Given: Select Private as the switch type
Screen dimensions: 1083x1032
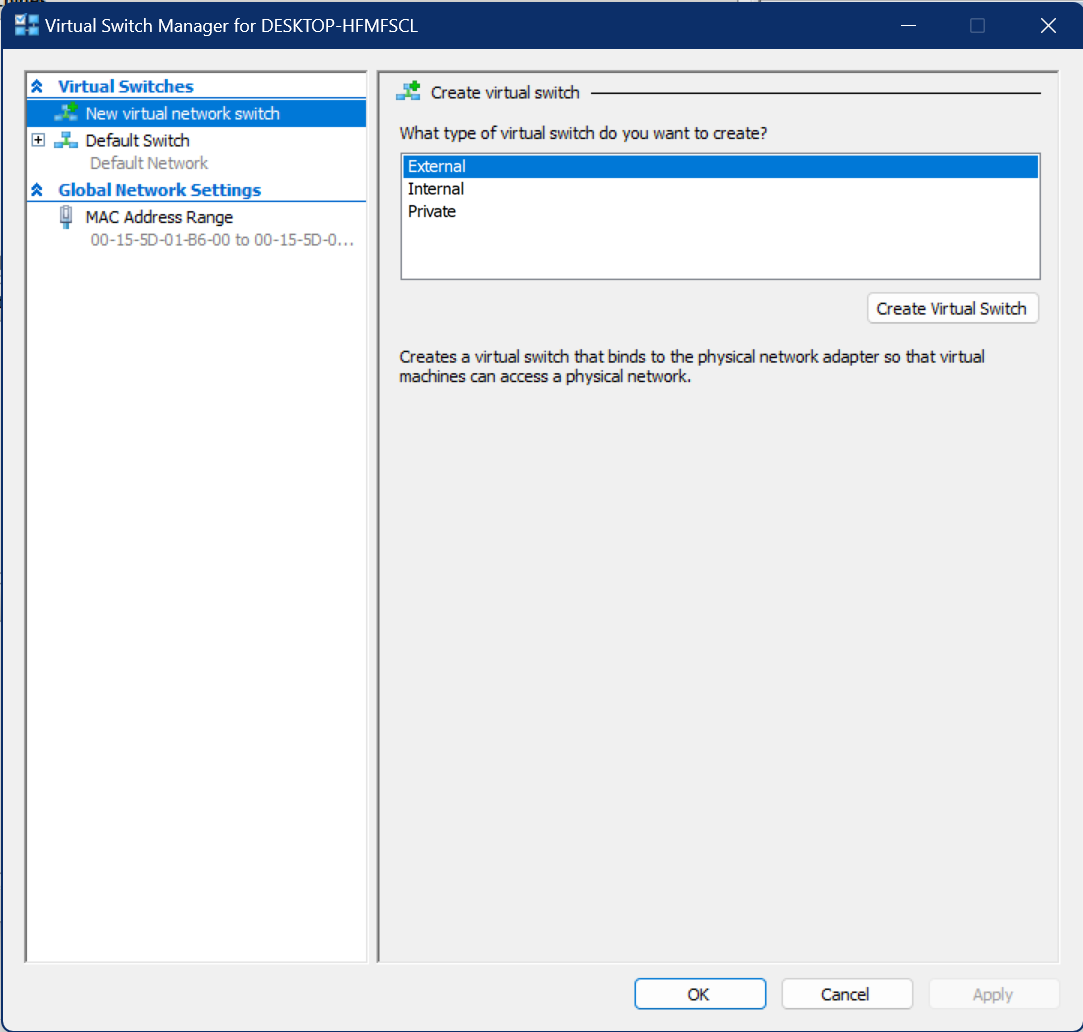Looking at the screenshot, I should point(433,211).
